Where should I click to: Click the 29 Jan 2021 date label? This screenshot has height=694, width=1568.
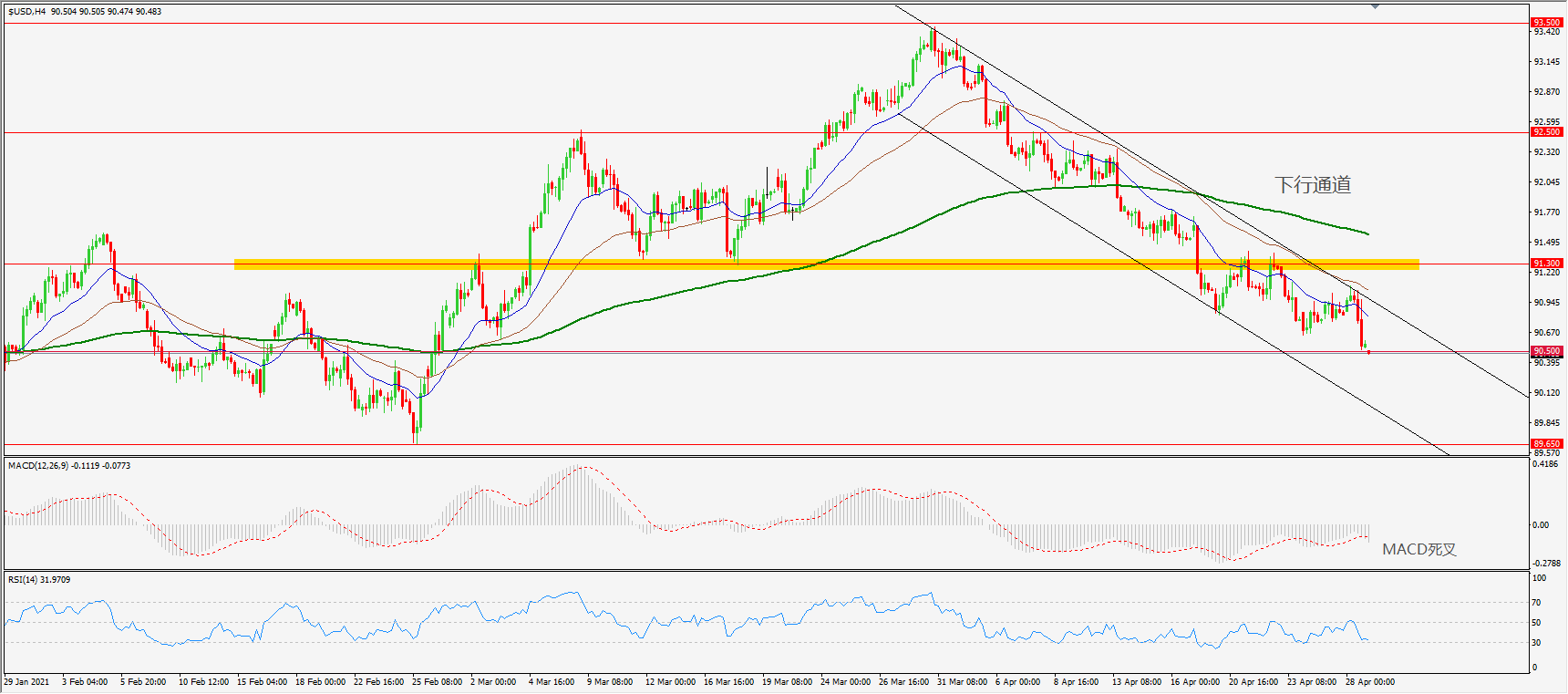coord(27,682)
